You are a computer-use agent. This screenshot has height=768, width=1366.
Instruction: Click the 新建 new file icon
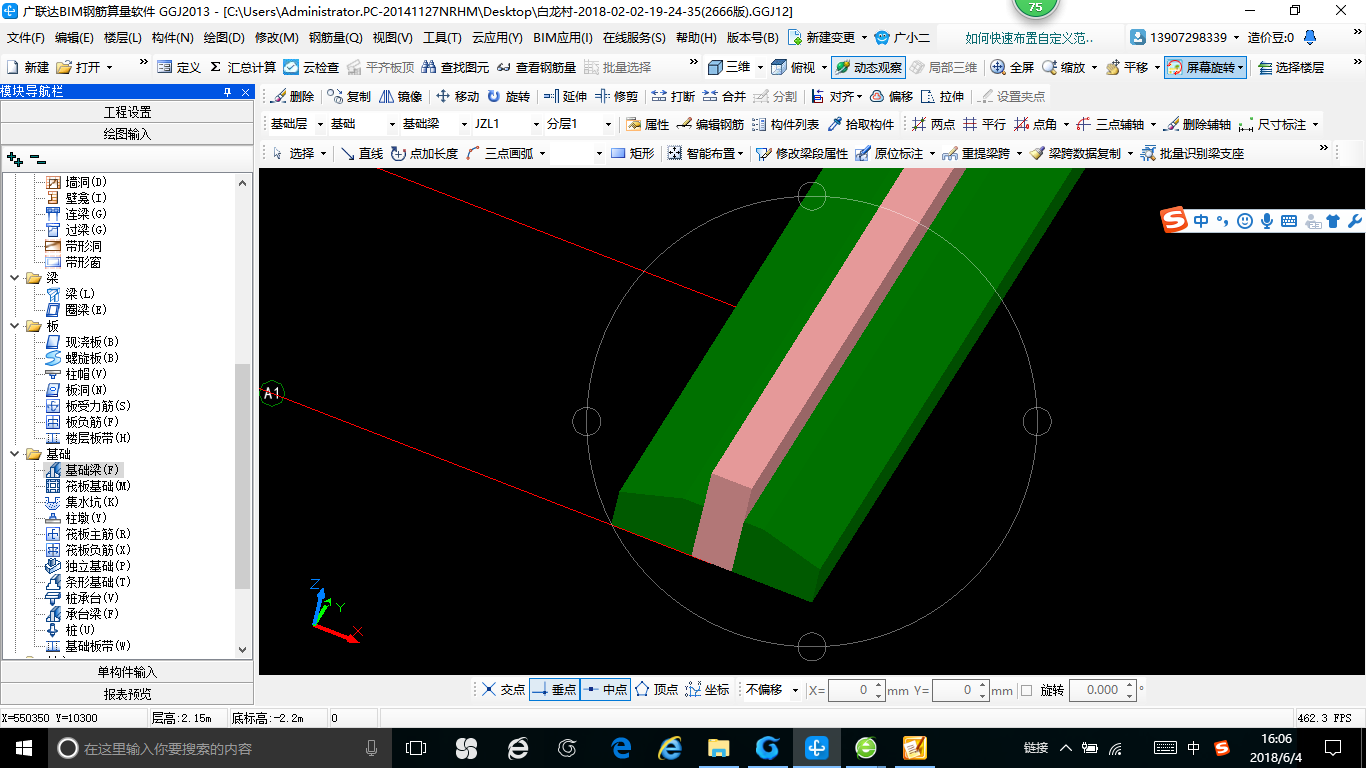28,68
